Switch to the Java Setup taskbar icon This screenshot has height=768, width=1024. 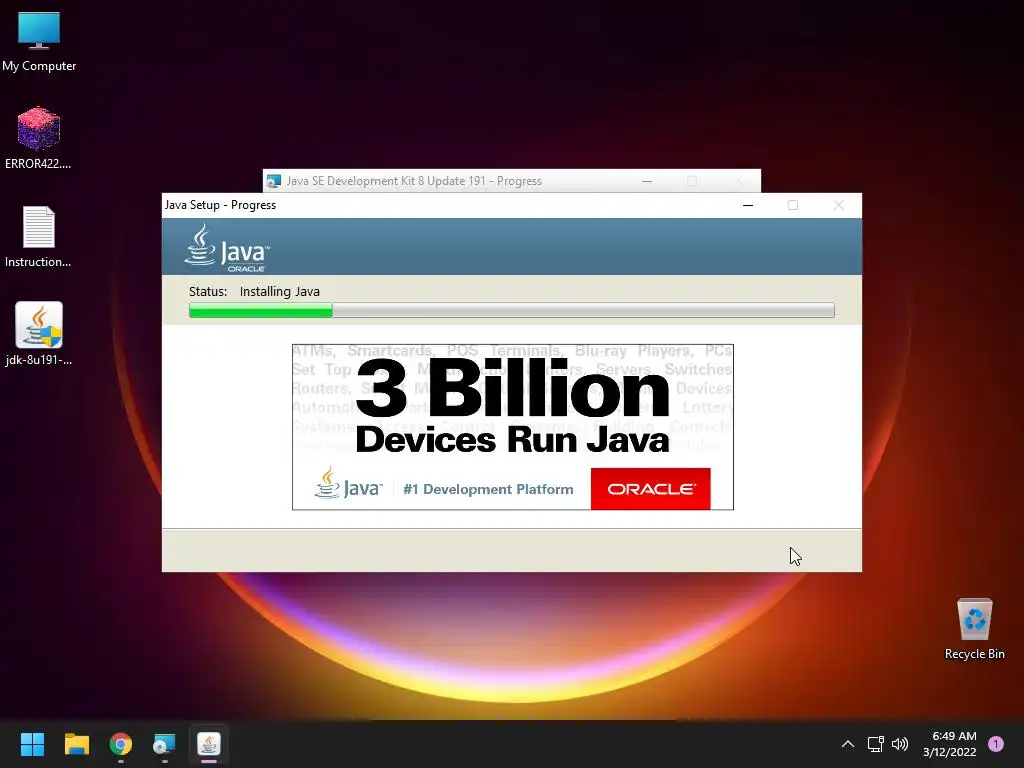[209, 744]
